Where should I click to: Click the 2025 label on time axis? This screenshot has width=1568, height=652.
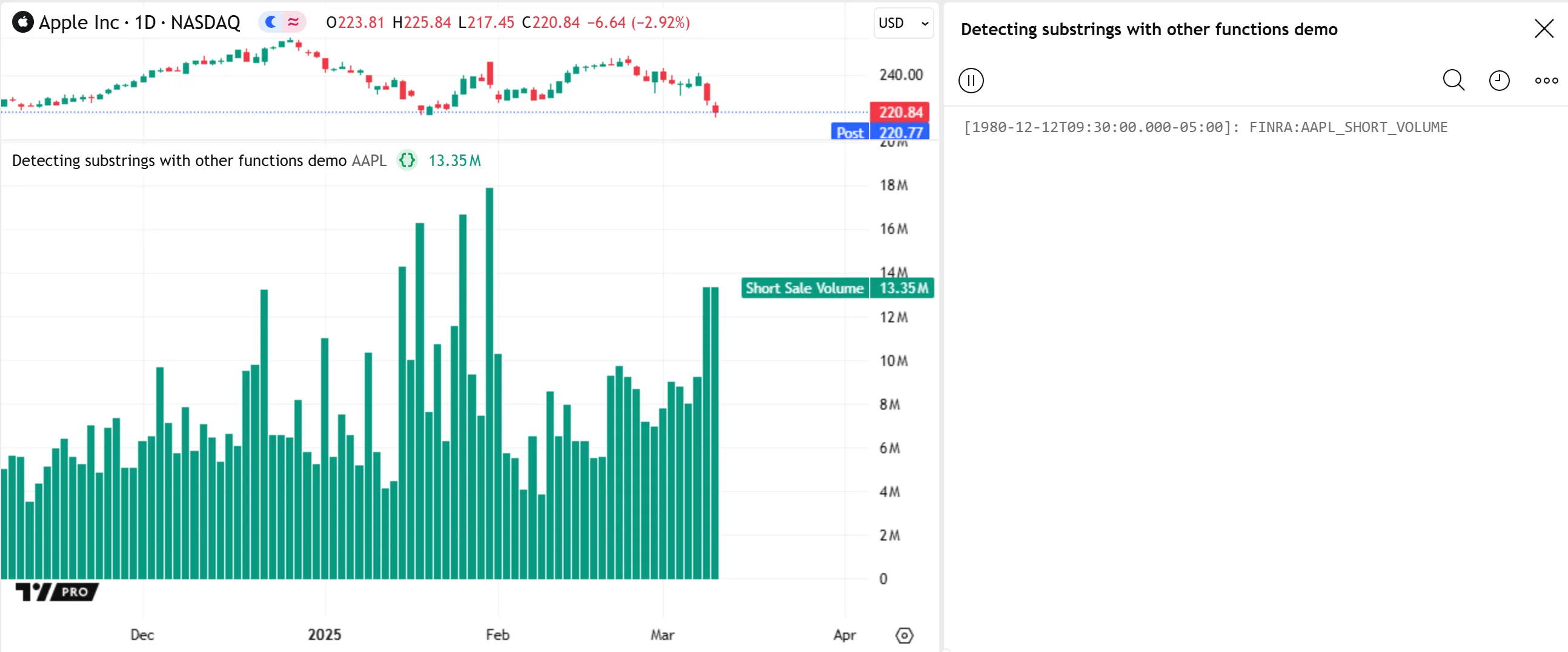pos(324,635)
